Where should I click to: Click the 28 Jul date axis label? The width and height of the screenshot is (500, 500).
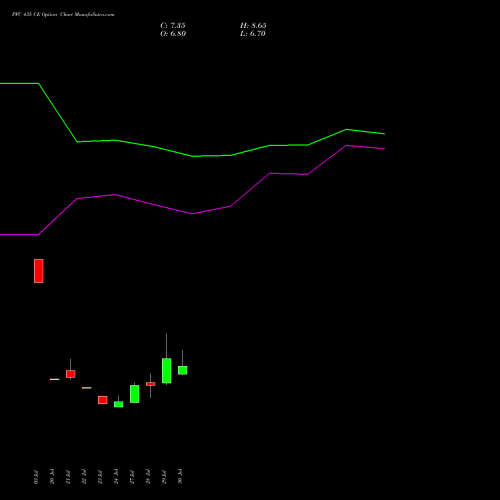(148, 477)
